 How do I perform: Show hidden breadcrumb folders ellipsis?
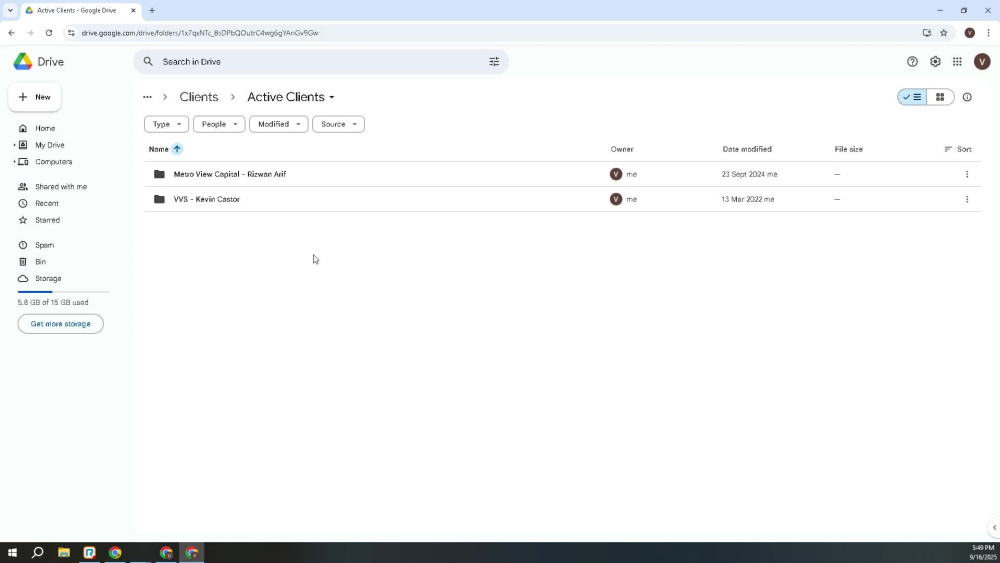click(147, 97)
